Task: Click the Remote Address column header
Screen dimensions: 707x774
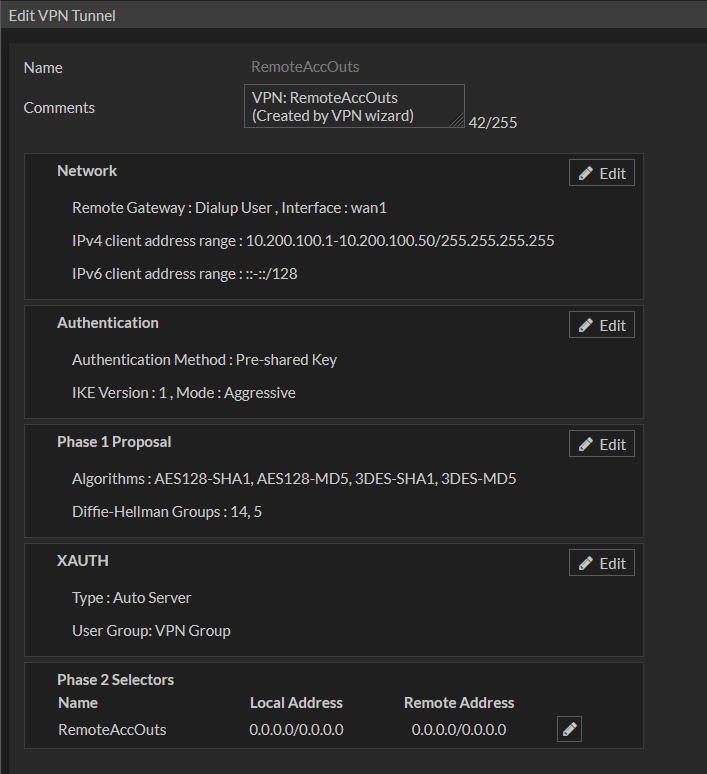Action: pyautogui.click(x=459, y=703)
